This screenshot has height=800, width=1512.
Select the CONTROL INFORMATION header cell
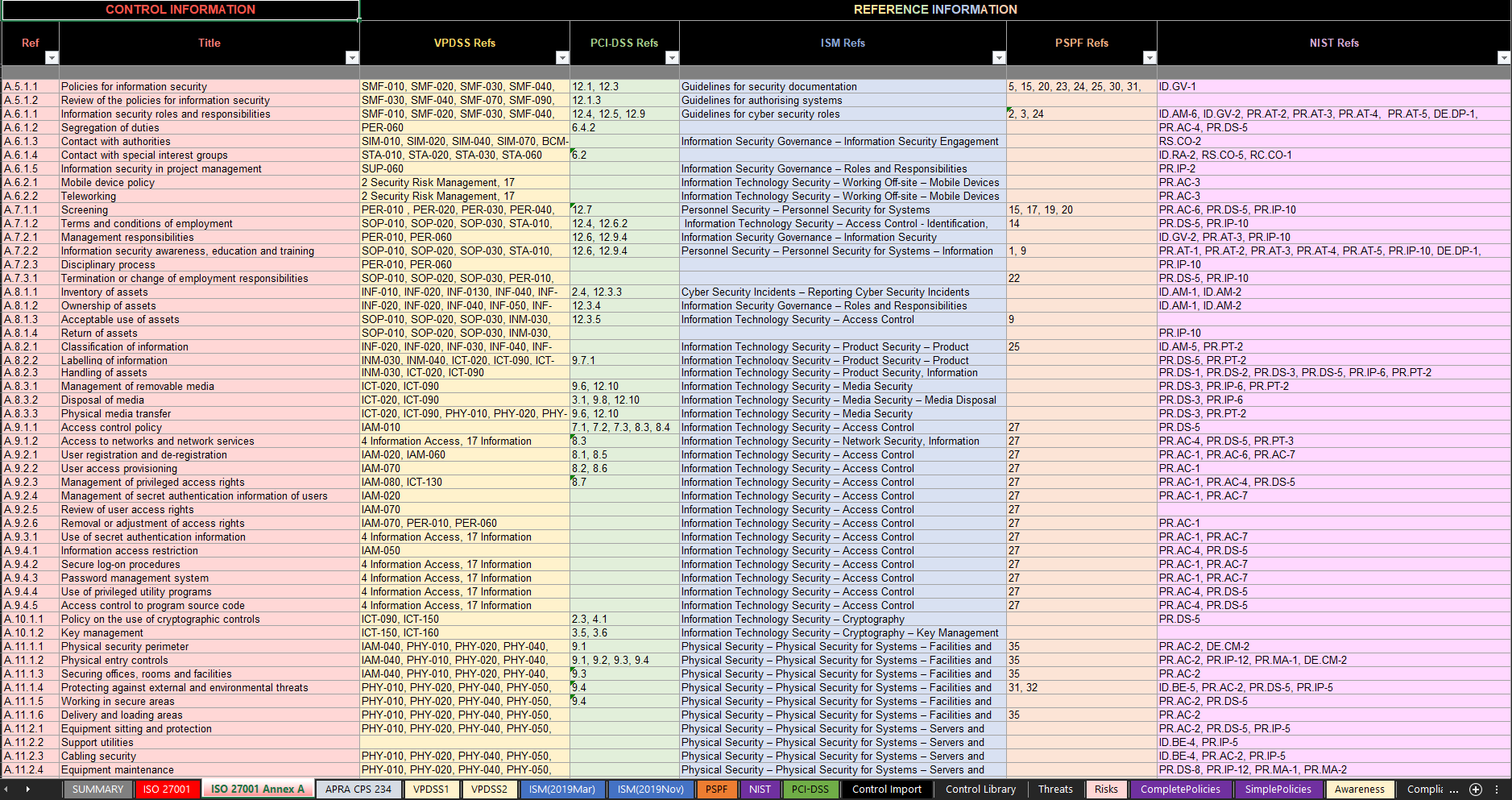180,10
